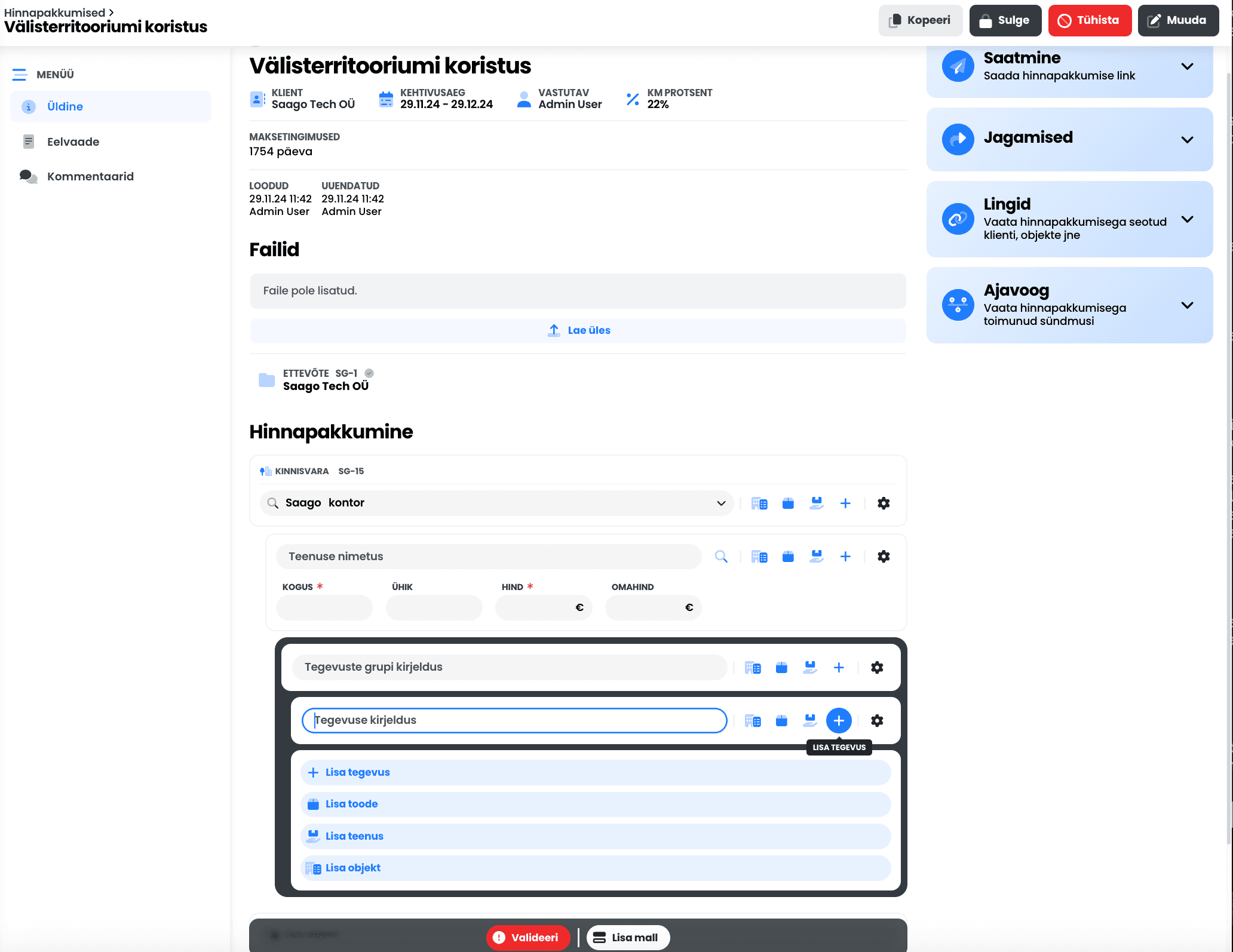1233x952 pixels.
Task: Click add object icon in Tegevuste grupi row
Action: (753, 668)
